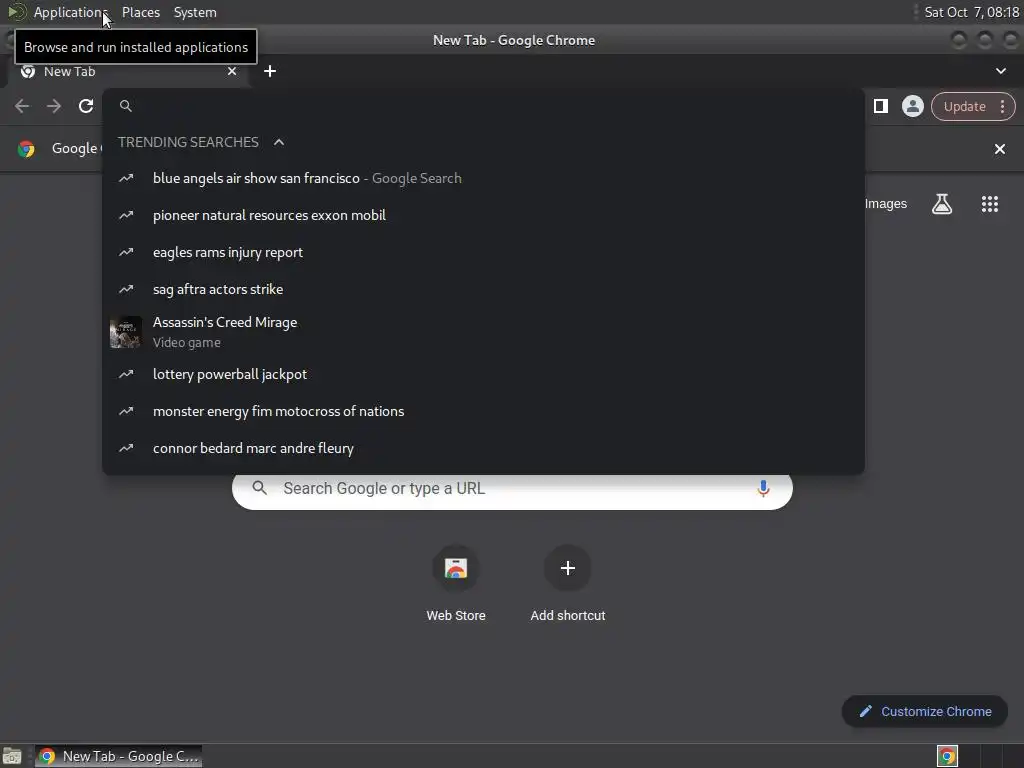Choose Assassin's Creed Mirage suggestion
1024x768 pixels.
pyautogui.click(x=483, y=332)
